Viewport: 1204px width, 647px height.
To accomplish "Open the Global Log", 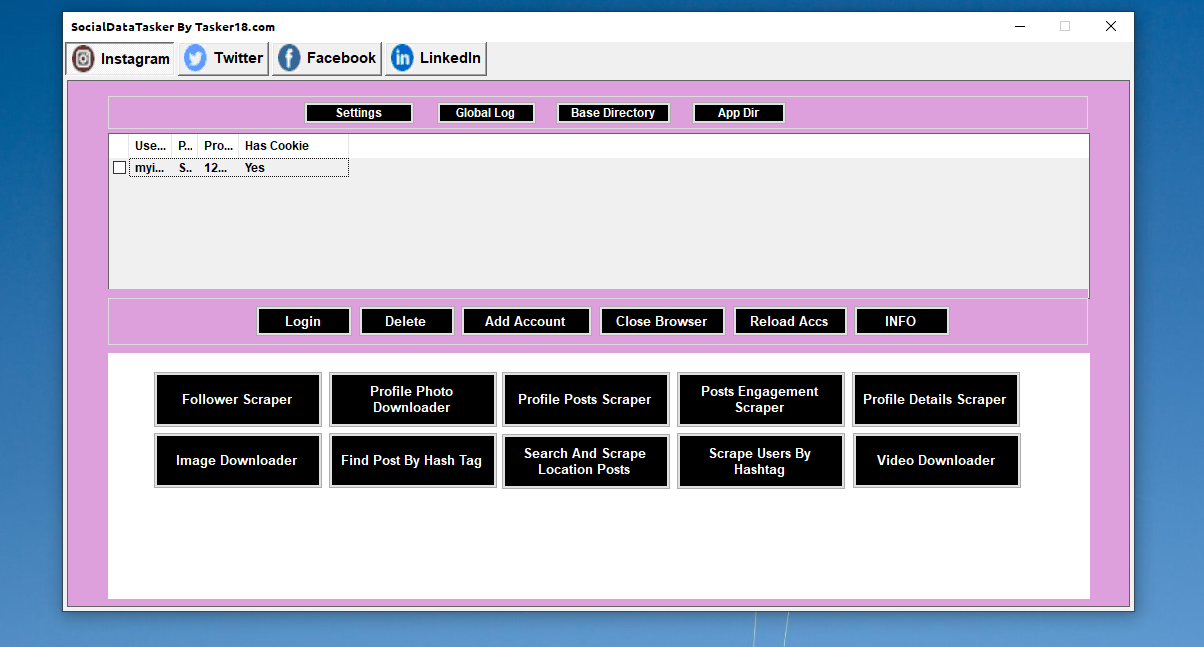I will click(486, 113).
